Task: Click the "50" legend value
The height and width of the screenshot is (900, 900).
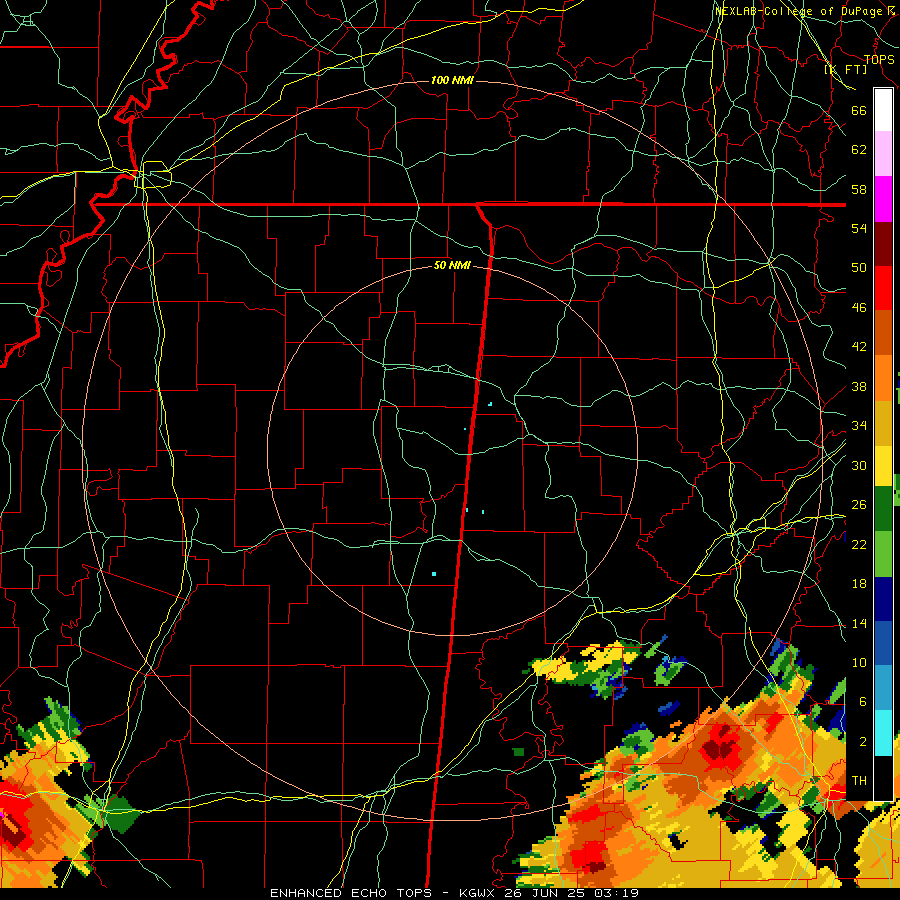Action: coord(859,267)
